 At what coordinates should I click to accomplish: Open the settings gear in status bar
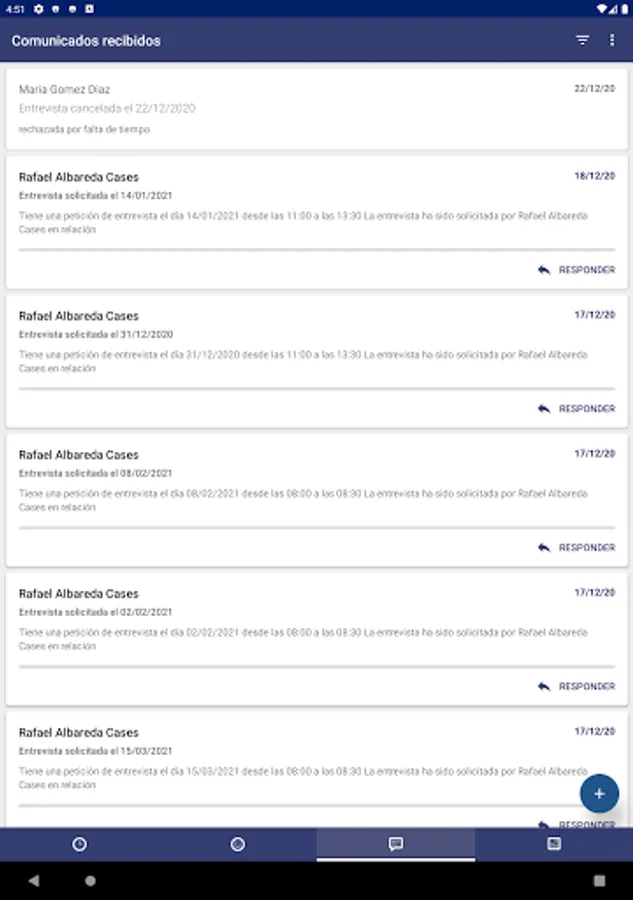38,8
